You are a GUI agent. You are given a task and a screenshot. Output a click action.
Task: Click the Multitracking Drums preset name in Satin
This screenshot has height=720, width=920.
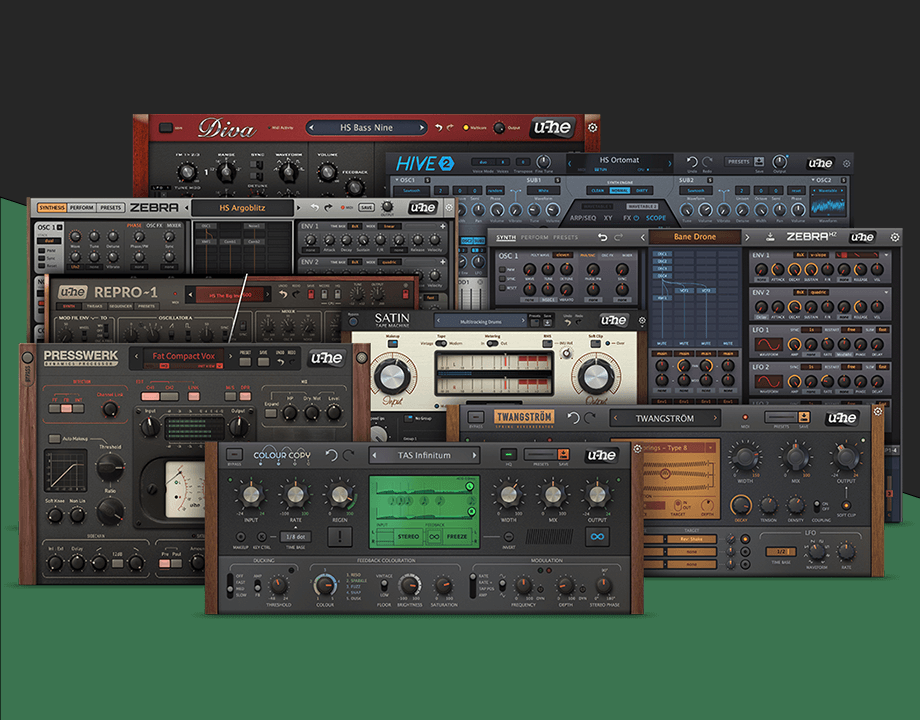tap(481, 322)
